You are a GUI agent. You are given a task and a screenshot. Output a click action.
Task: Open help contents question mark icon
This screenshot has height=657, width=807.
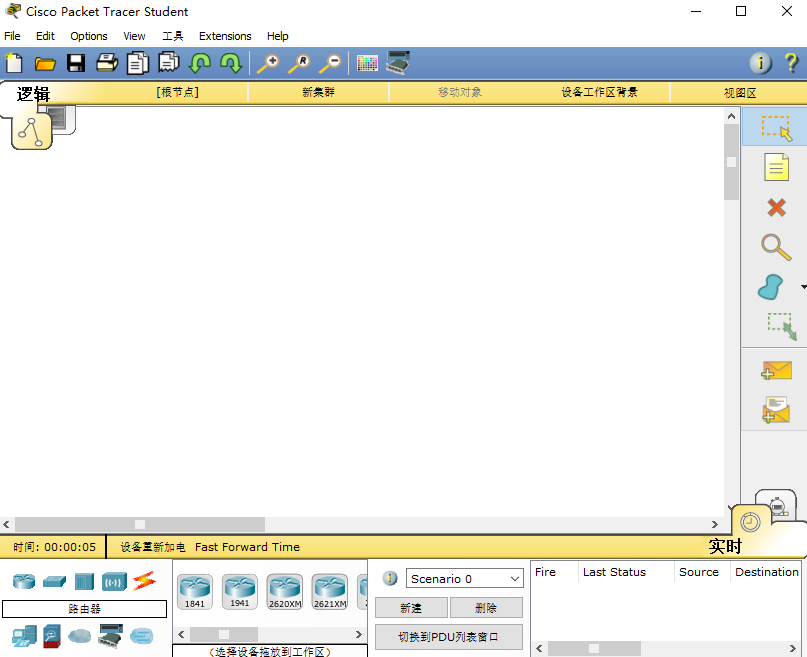coord(792,63)
